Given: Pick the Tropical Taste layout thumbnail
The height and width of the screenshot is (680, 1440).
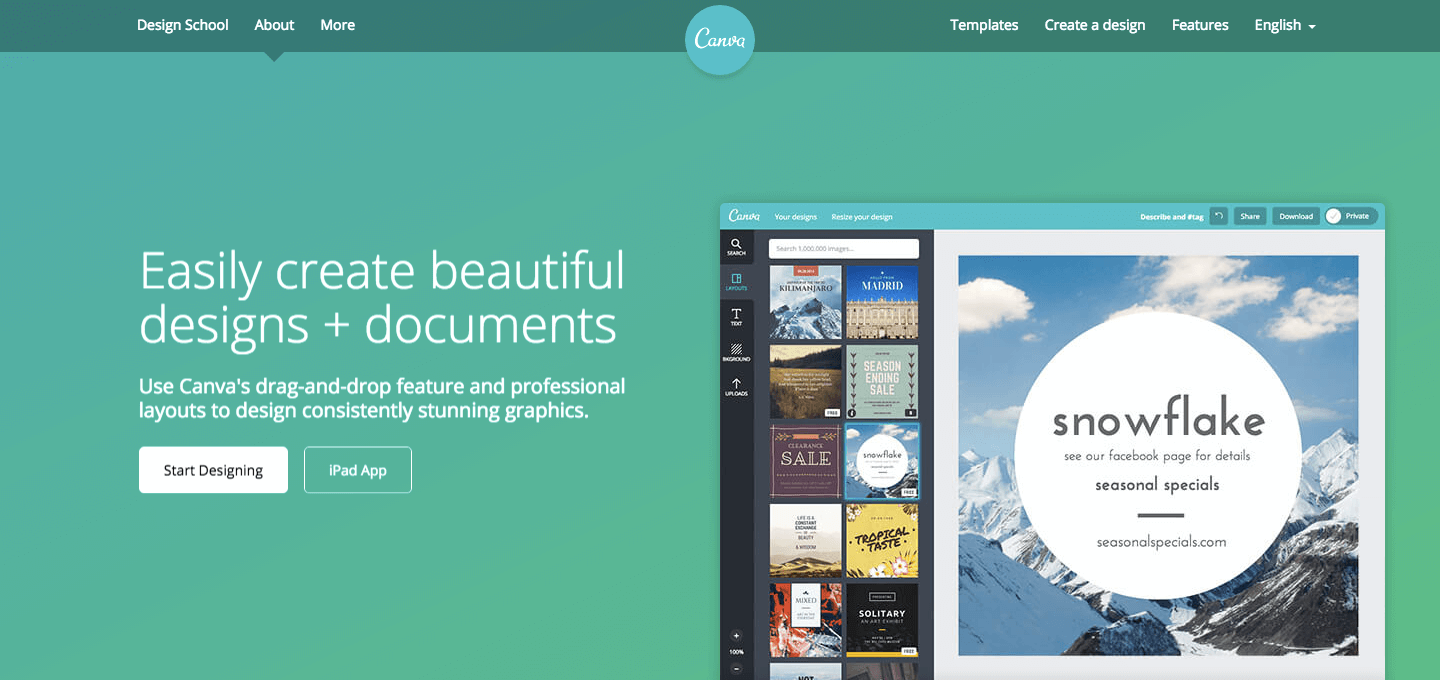Looking at the screenshot, I should [882, 540].
